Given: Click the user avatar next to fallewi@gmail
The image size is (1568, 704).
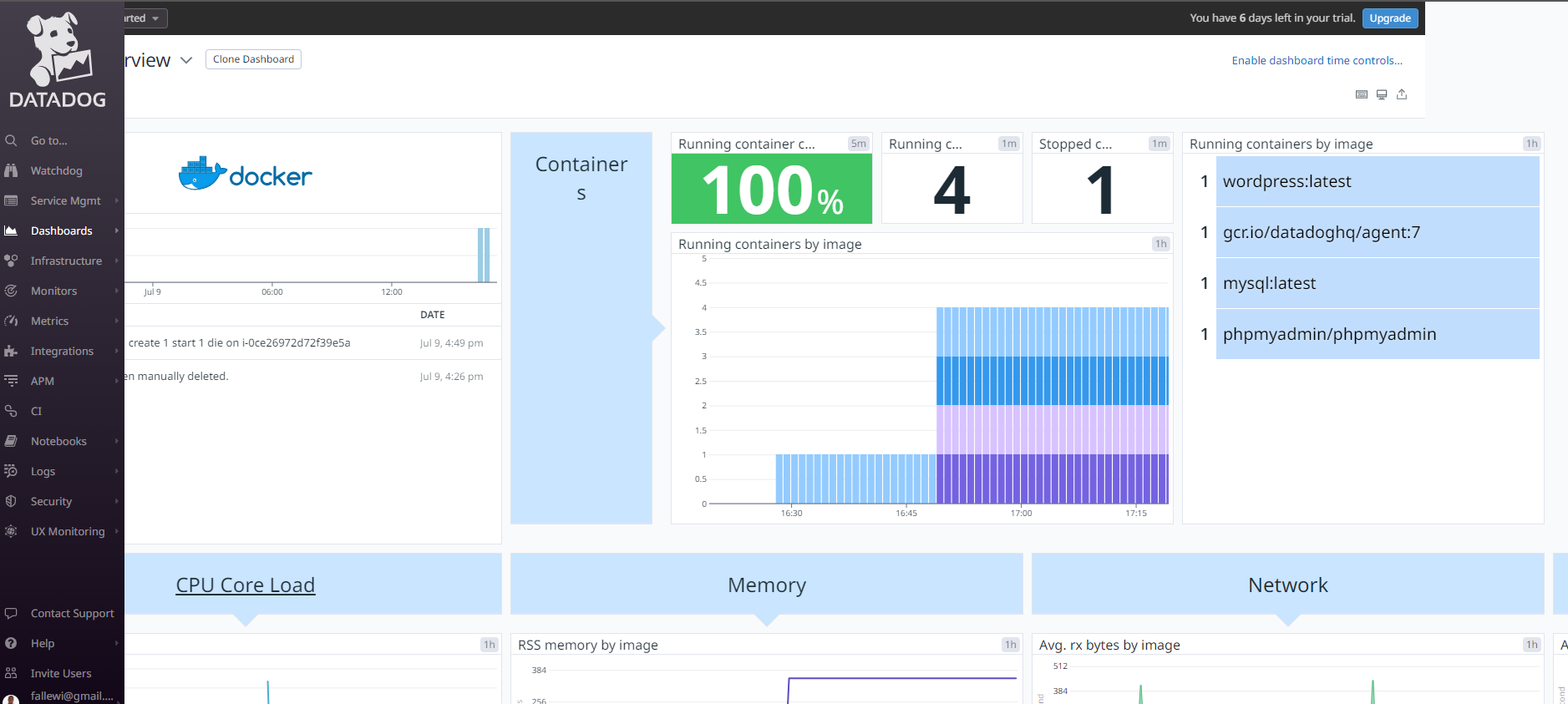Looking at the screenshot, I should pyautogui.click(x=11, y=698).
